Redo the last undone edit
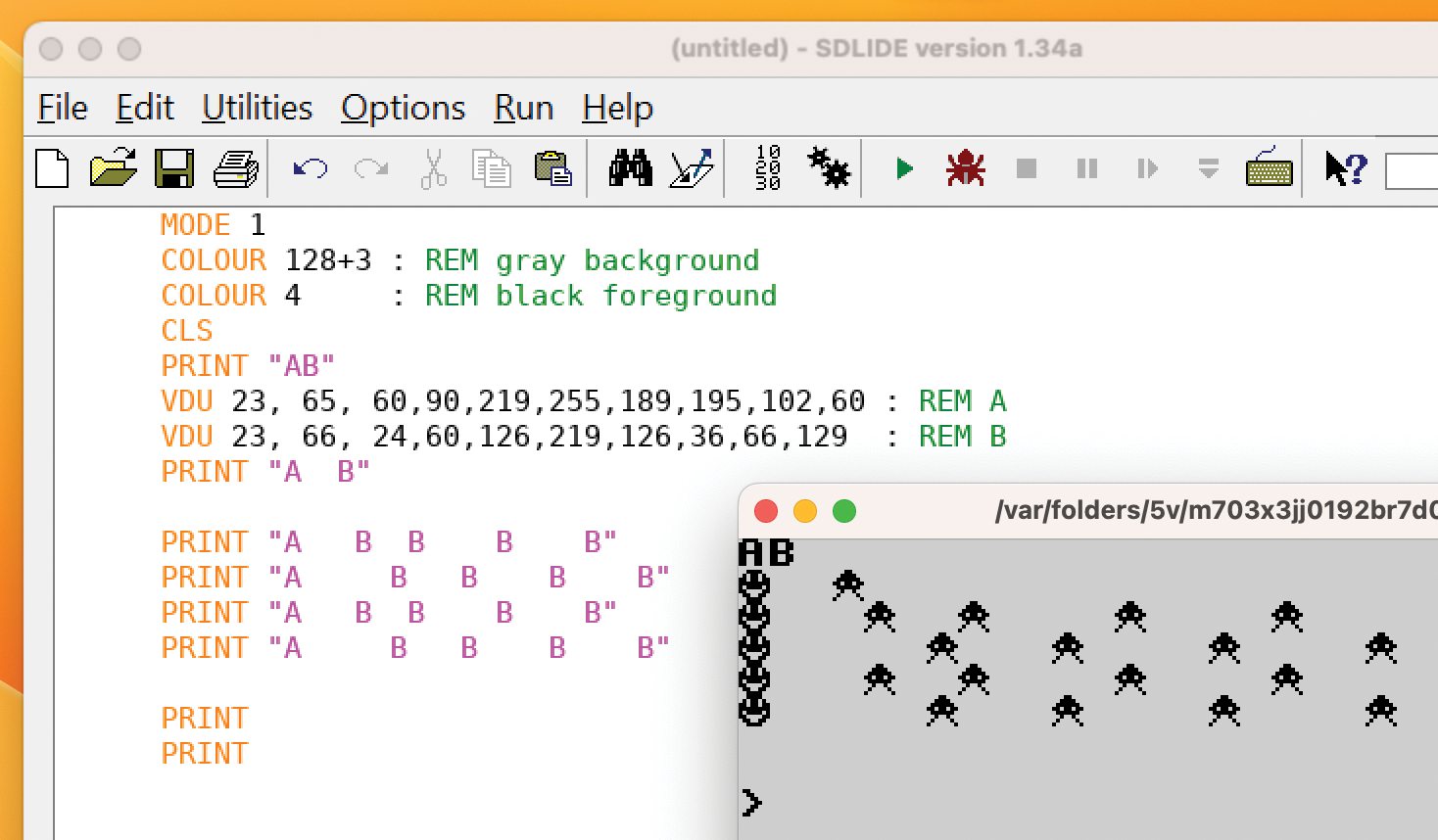The width and height of the screenshot is (1438, 840). click(371, 169)
